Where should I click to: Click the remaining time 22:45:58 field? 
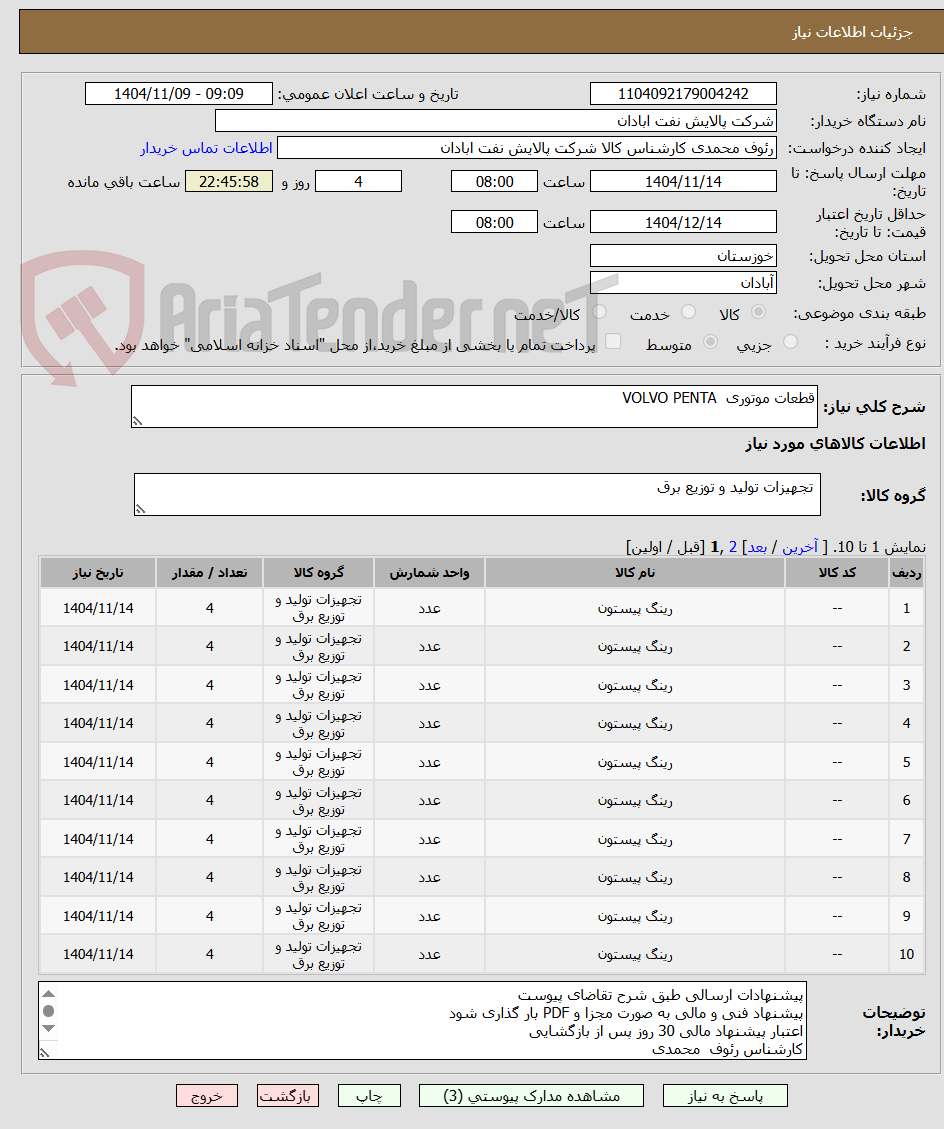229,181
